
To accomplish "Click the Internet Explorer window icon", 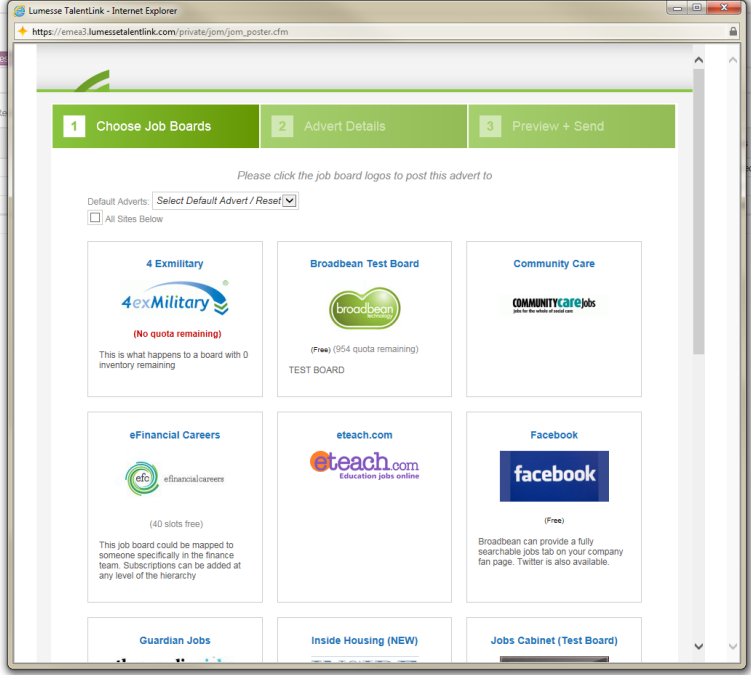I will [20, 11].
